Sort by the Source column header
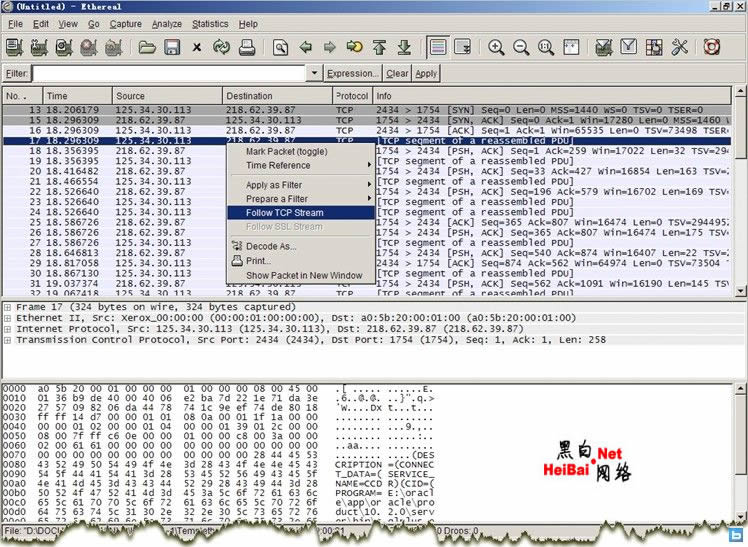The height and width of the screenshot is (547, 748). point(167,96)
